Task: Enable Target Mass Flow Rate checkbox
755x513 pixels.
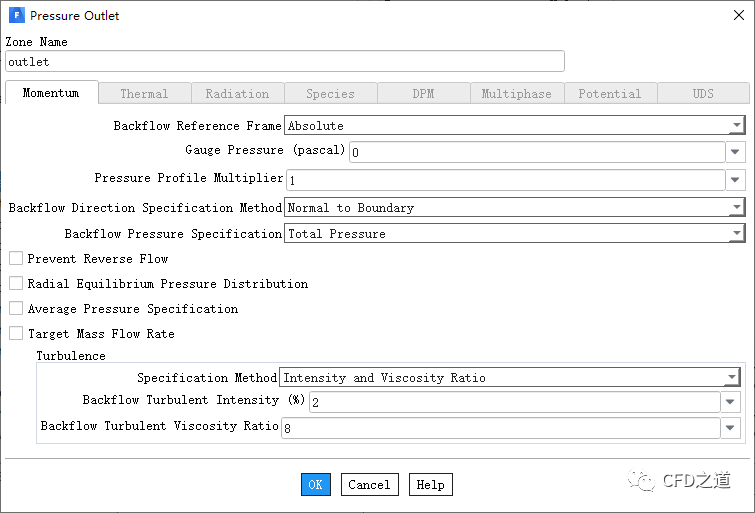Action: (16, 334)
